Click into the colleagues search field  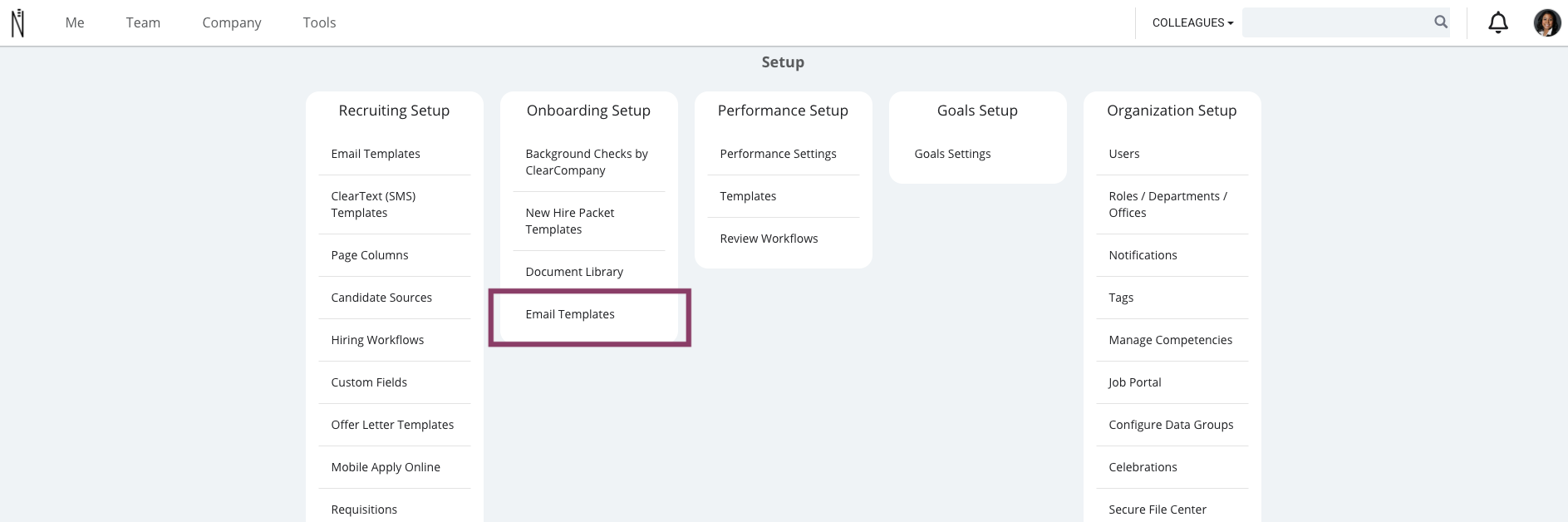tap(1337, 22)
